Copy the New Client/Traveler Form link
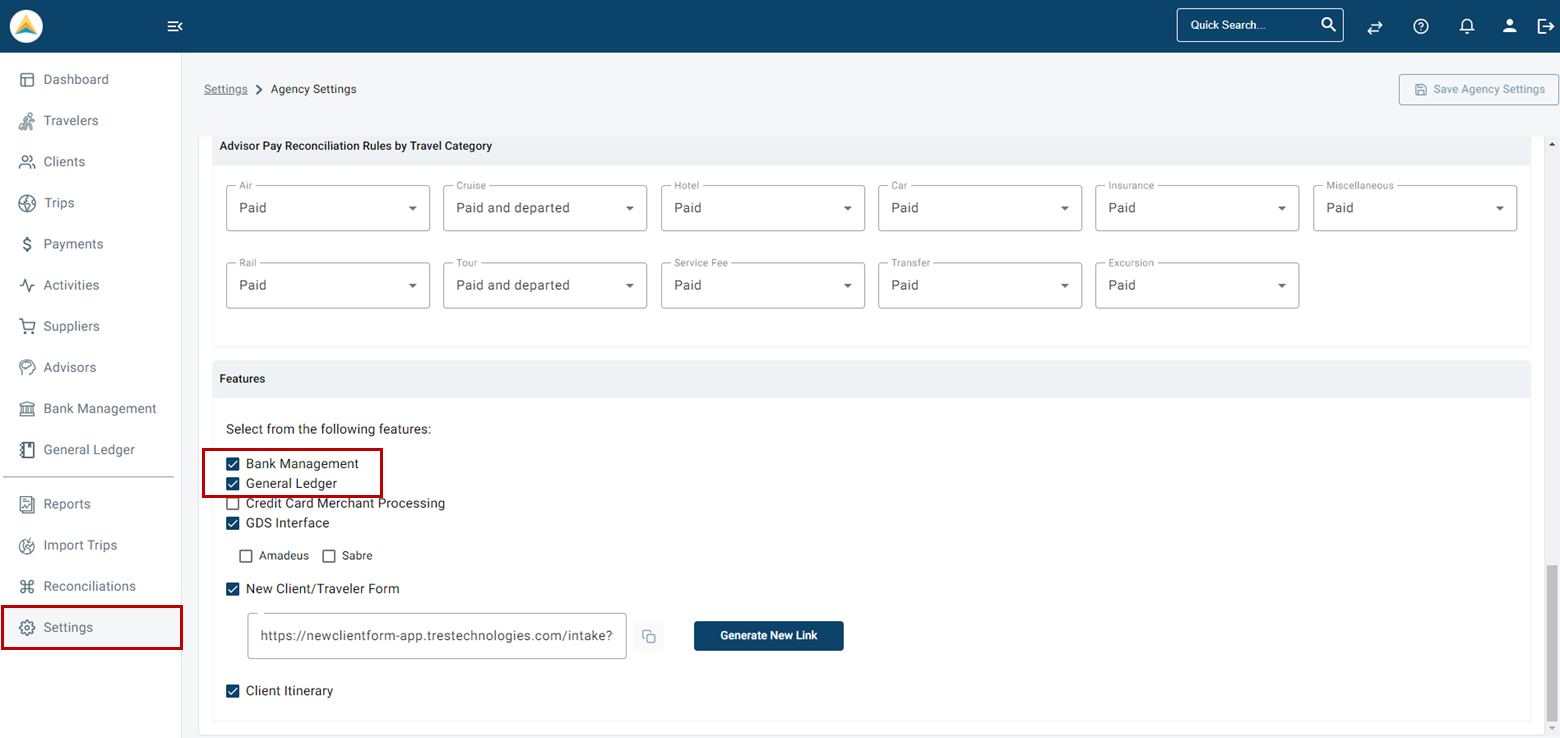The height and width of the screenshot is (738, 1560). pos(648,636)
